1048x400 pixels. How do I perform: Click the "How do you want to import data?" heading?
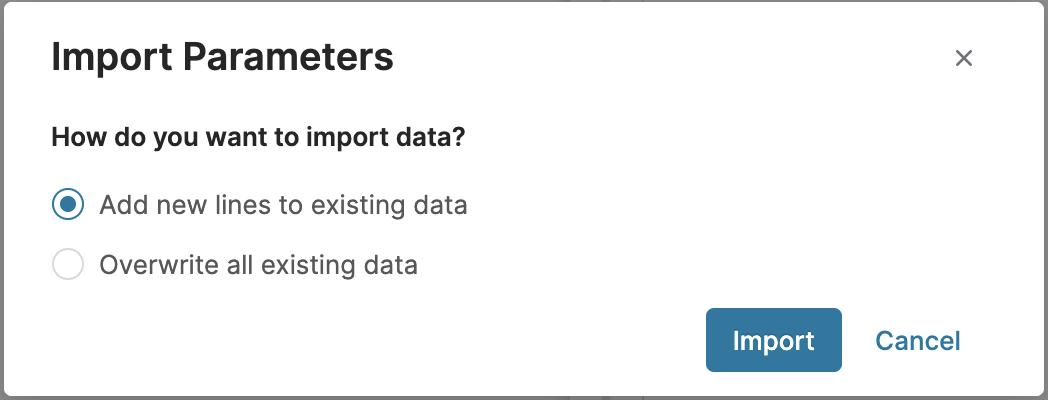258,137
